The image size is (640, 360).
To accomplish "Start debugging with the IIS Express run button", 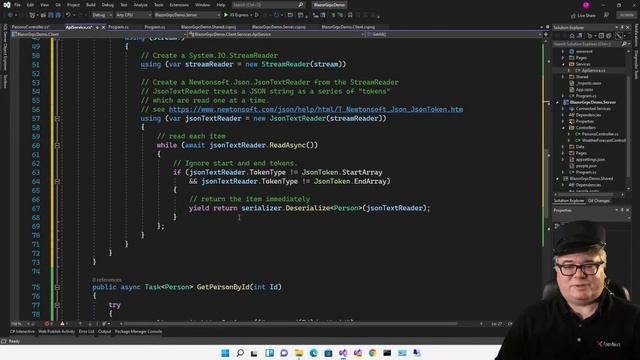I will tap(237, 15).
